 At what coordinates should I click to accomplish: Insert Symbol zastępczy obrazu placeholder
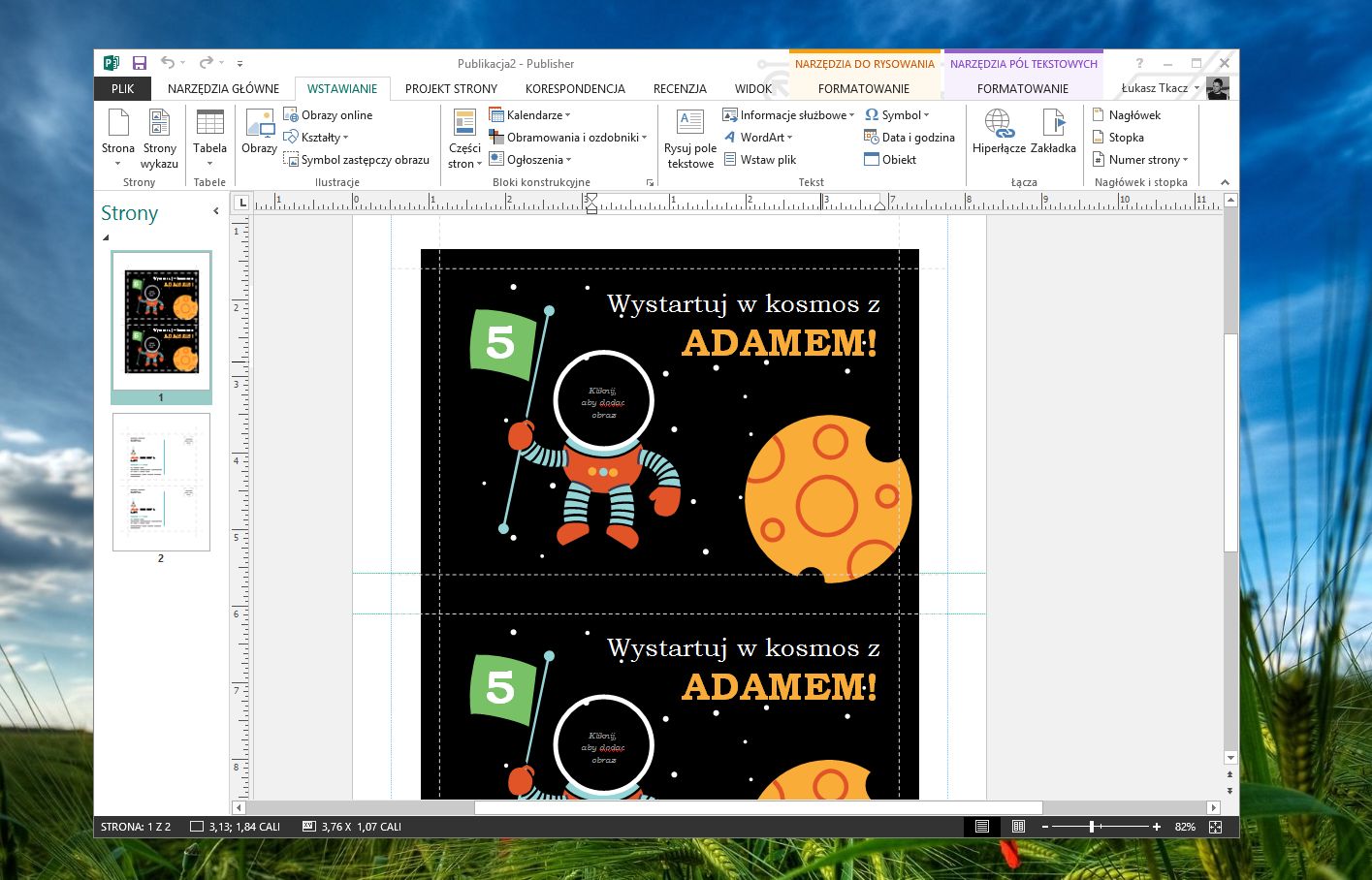(356, 159)
